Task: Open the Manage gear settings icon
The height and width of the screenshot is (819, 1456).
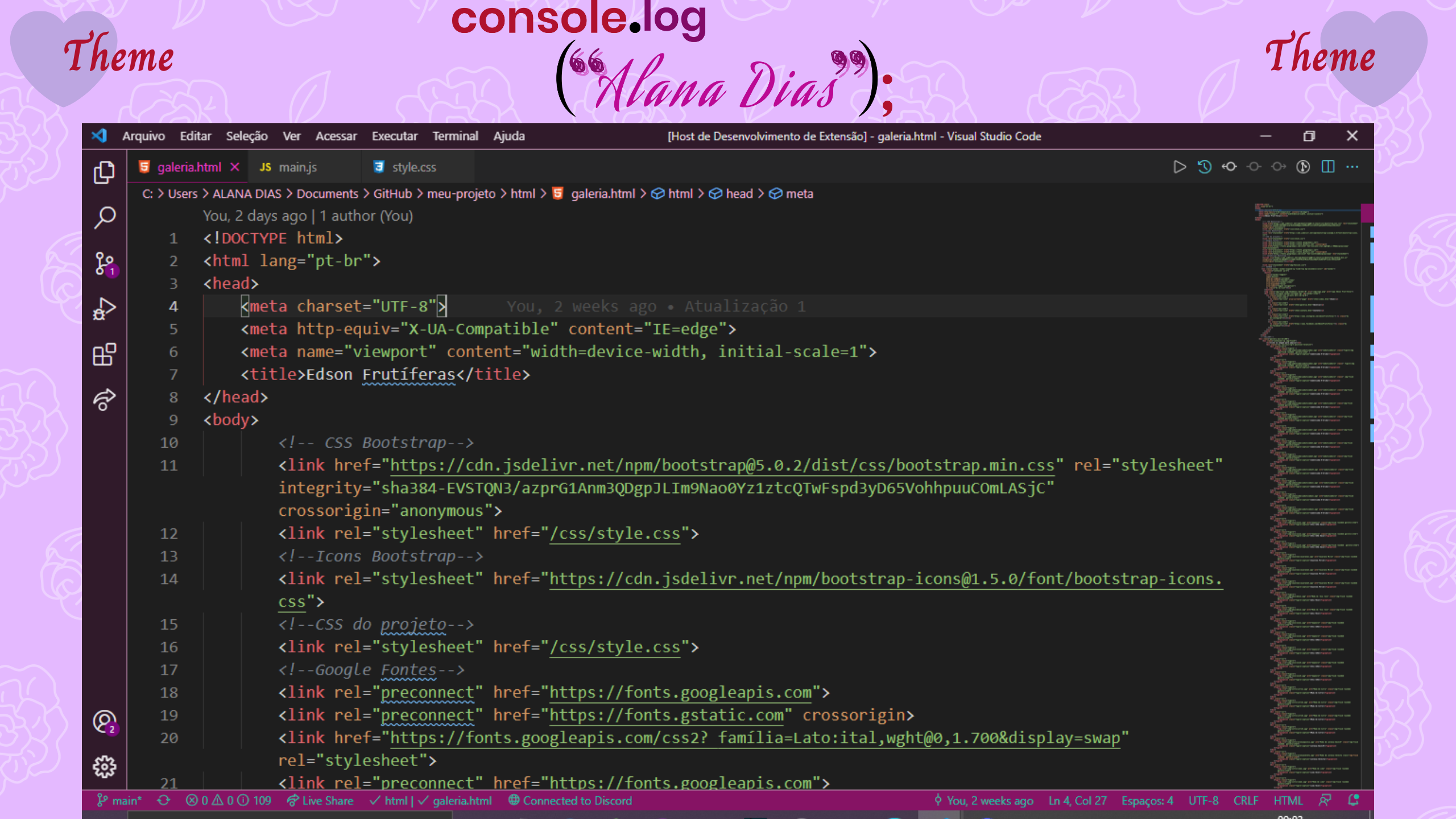Action: pos(105,767)
